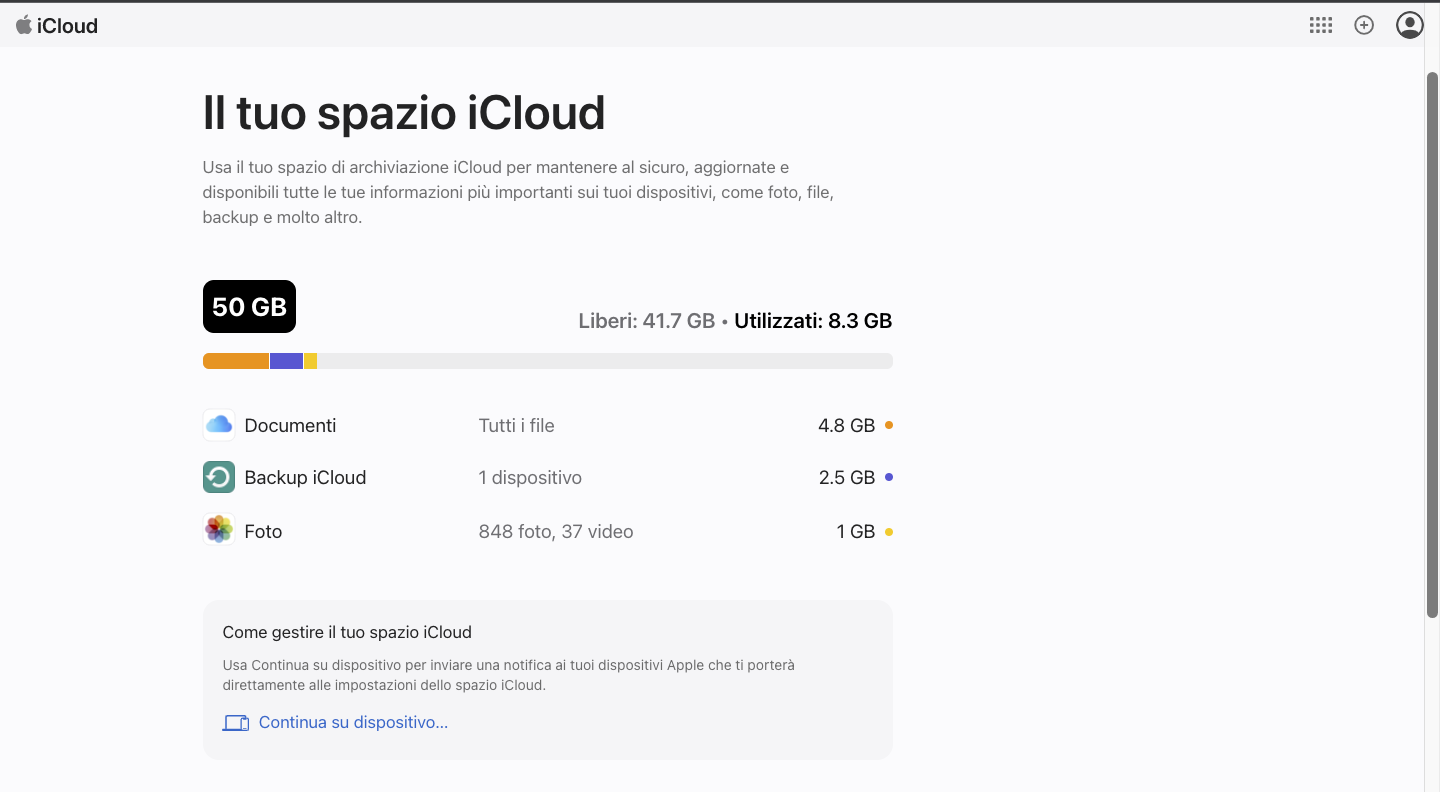Screen dimensions: 1440x792
Task: Toggle the purple dot next to Backup iCloud size
Action: pyautogui.click(x=888, y=477)
